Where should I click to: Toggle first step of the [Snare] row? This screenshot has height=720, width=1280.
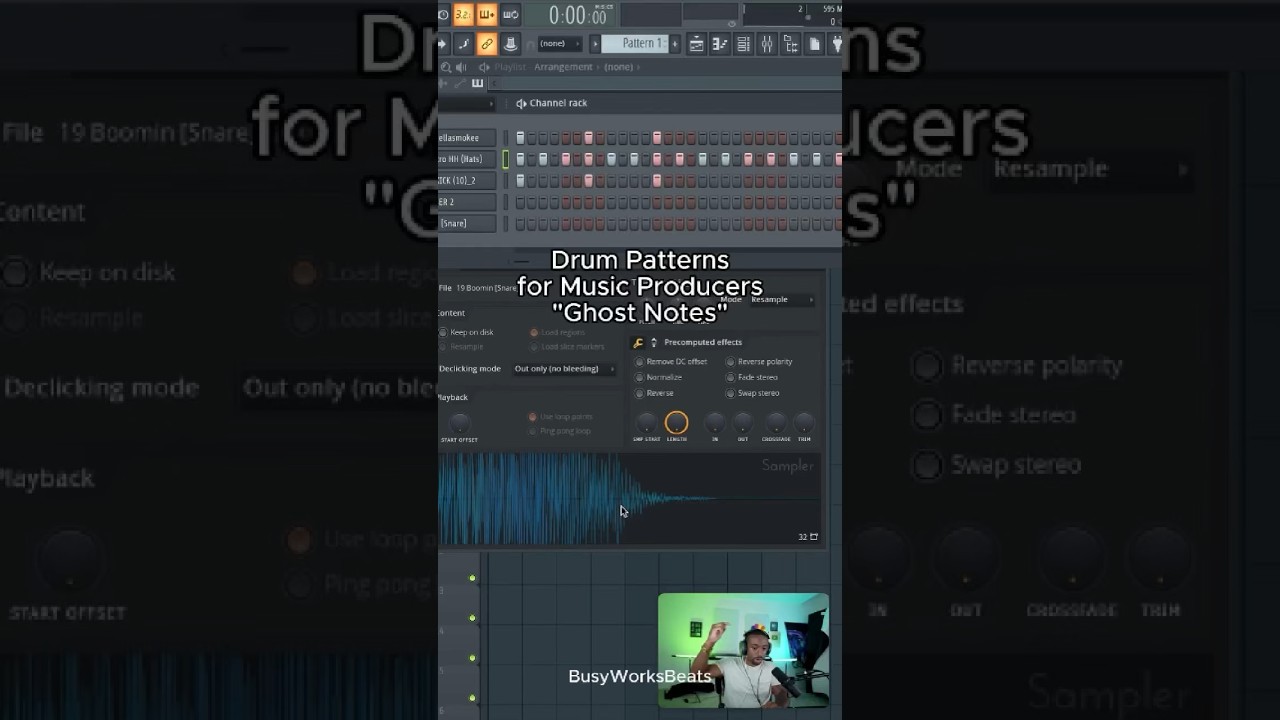point(520,224)
